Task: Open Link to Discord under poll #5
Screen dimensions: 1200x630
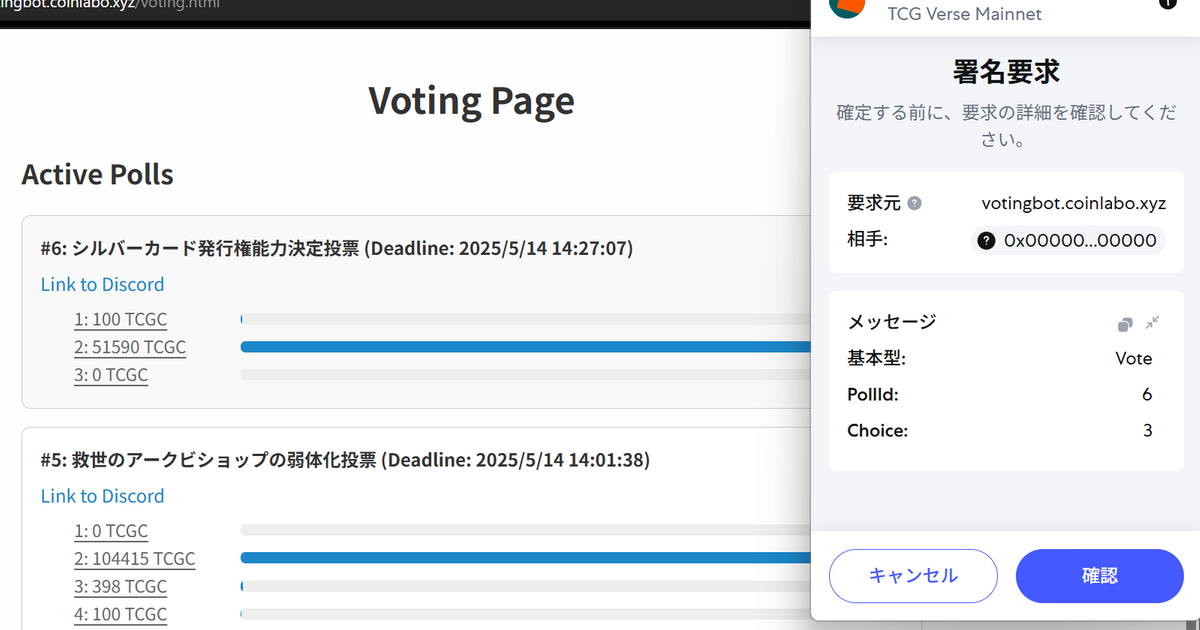Action: (102, 495)
